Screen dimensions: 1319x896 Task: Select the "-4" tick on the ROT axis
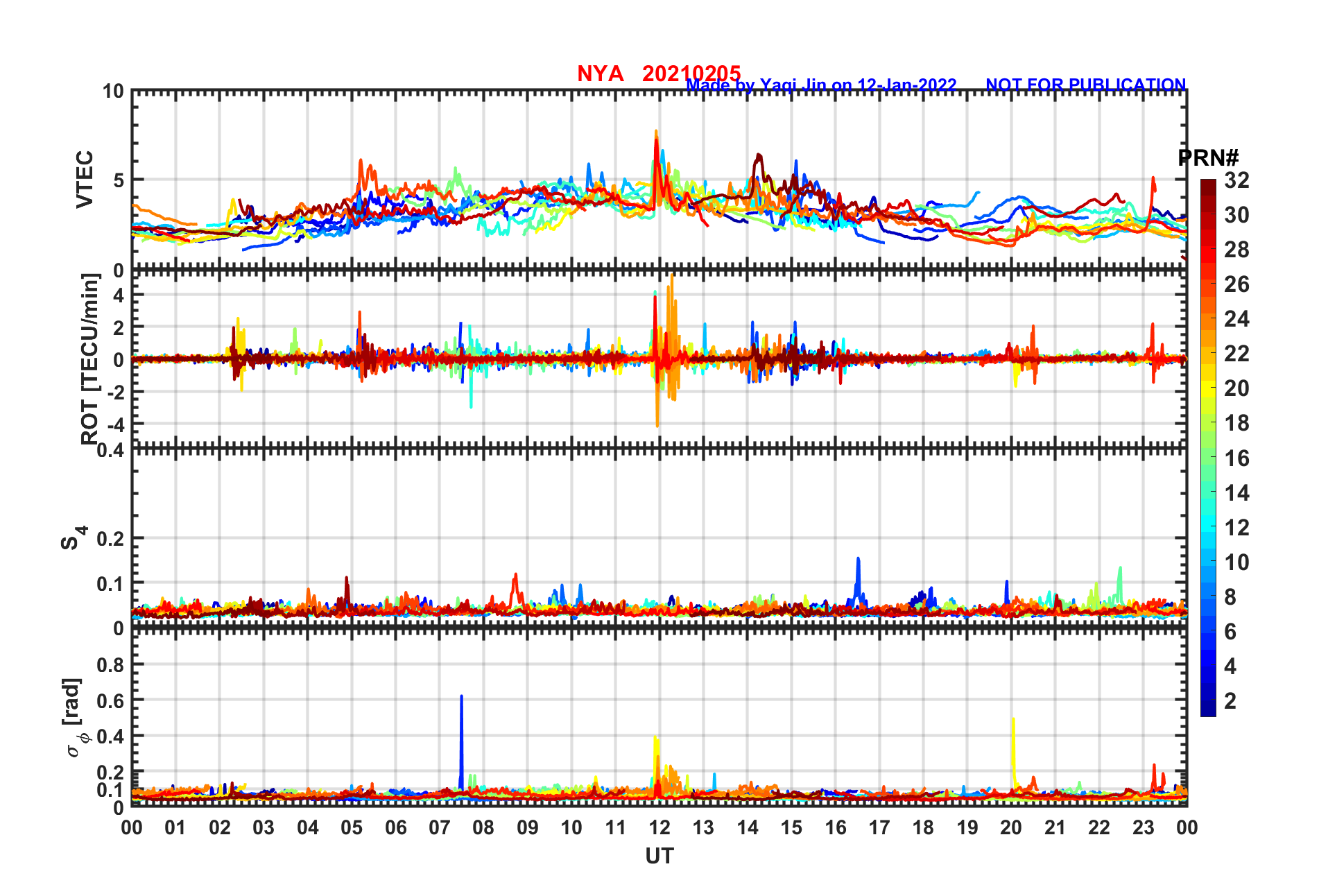(116, 424)
